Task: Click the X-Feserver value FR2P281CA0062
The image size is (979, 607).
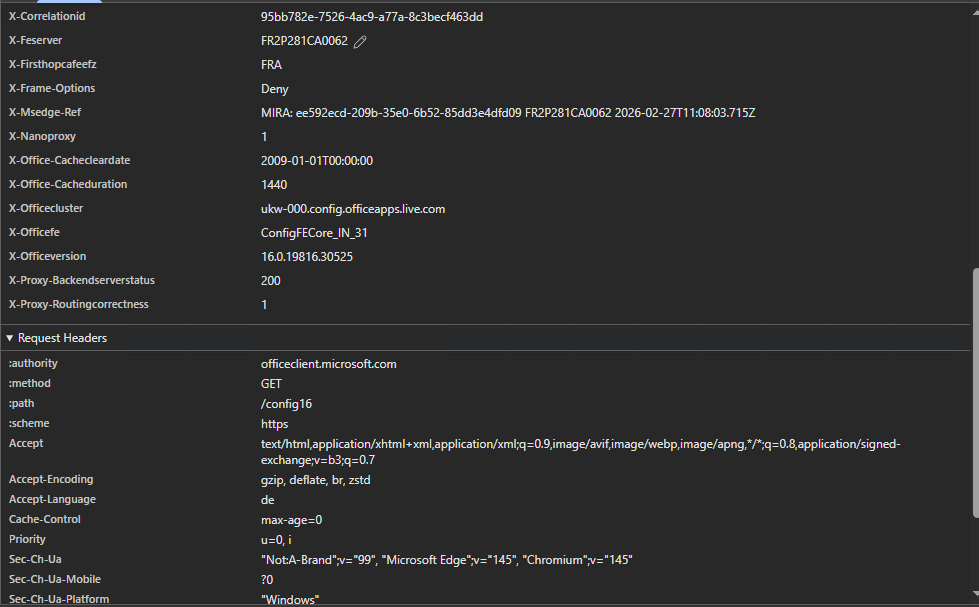Action: click(304, 41)
